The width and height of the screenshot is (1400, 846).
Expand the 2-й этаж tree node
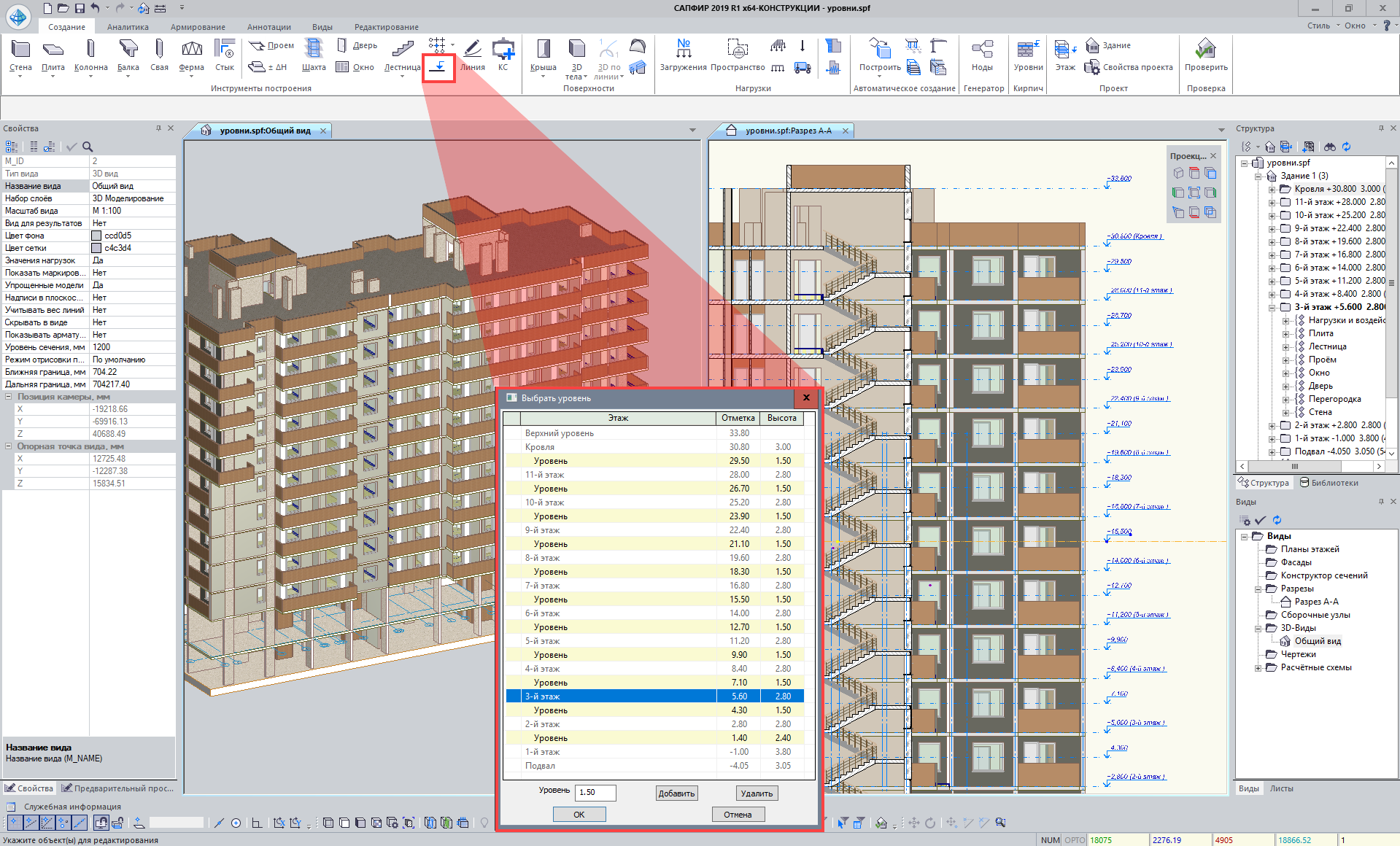click(1272, 425)
